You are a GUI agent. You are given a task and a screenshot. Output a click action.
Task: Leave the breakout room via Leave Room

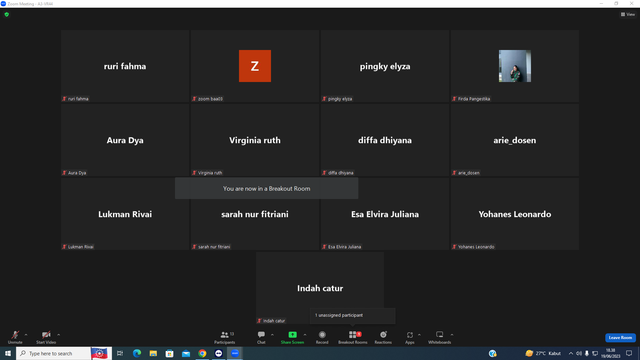(x=620, y=338)
